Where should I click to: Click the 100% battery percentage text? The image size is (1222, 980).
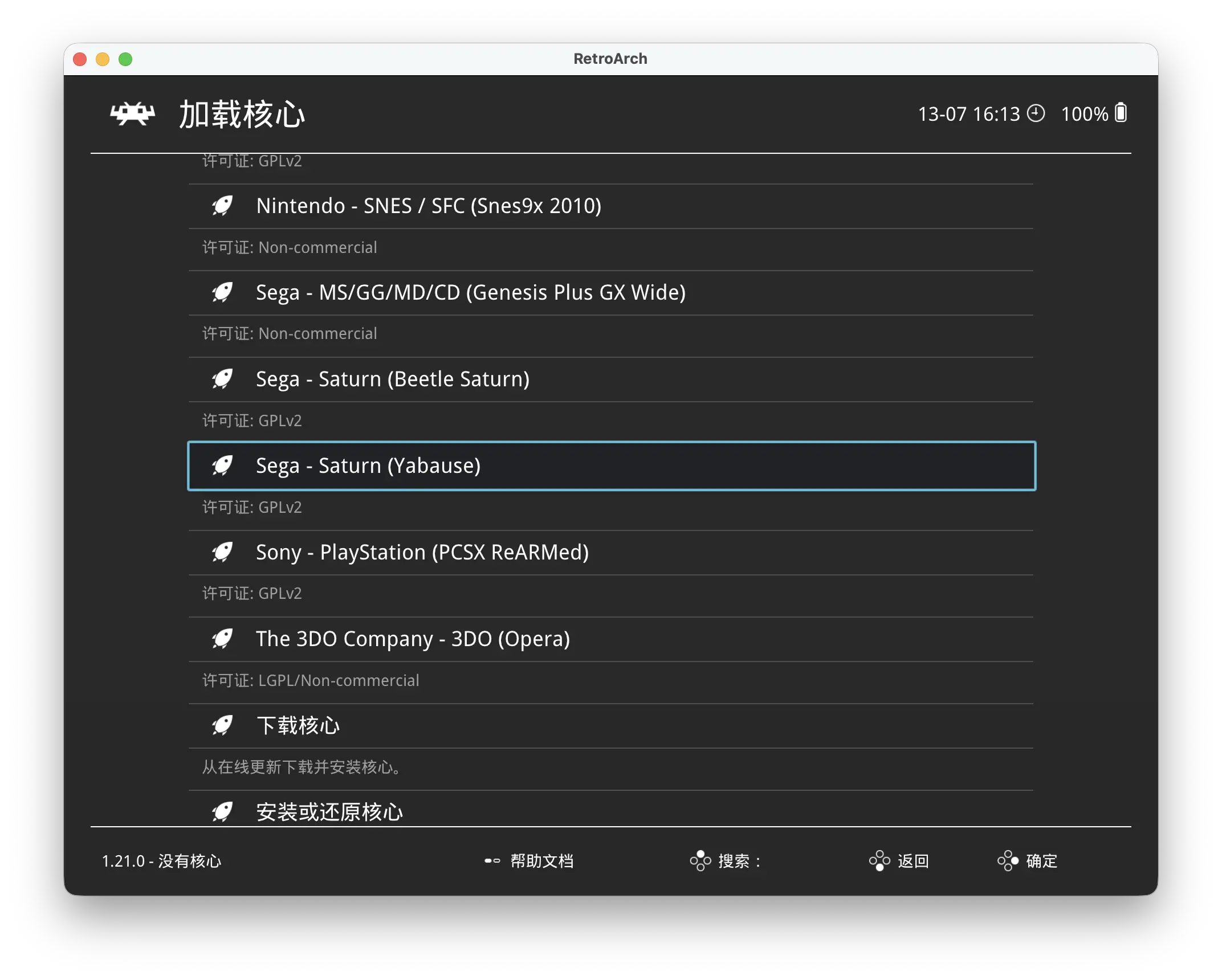[x=1084, y=114]
